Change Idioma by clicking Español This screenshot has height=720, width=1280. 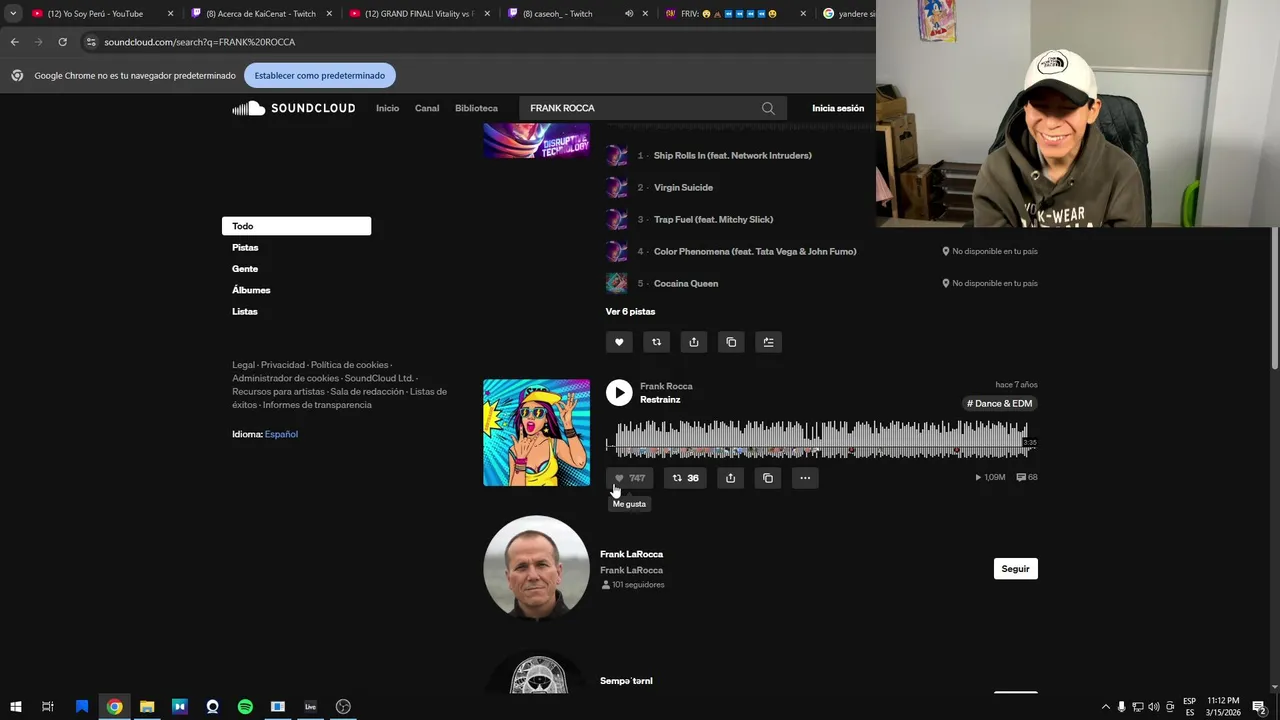click(x=281, y=434)
